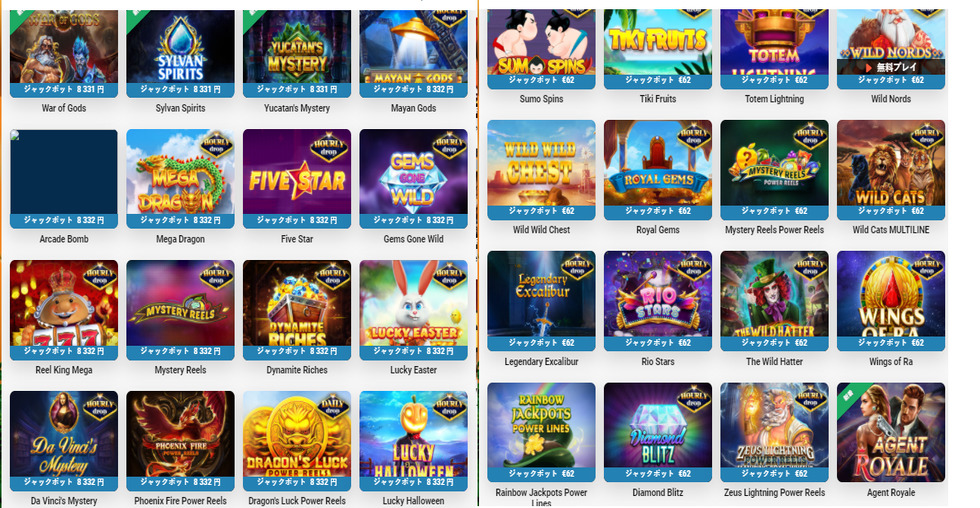This screenshot has width=980, height=508.
Task: Click the green new ribbon on Agent Royale
Action: pyautogui.click(x=849, y=396)
